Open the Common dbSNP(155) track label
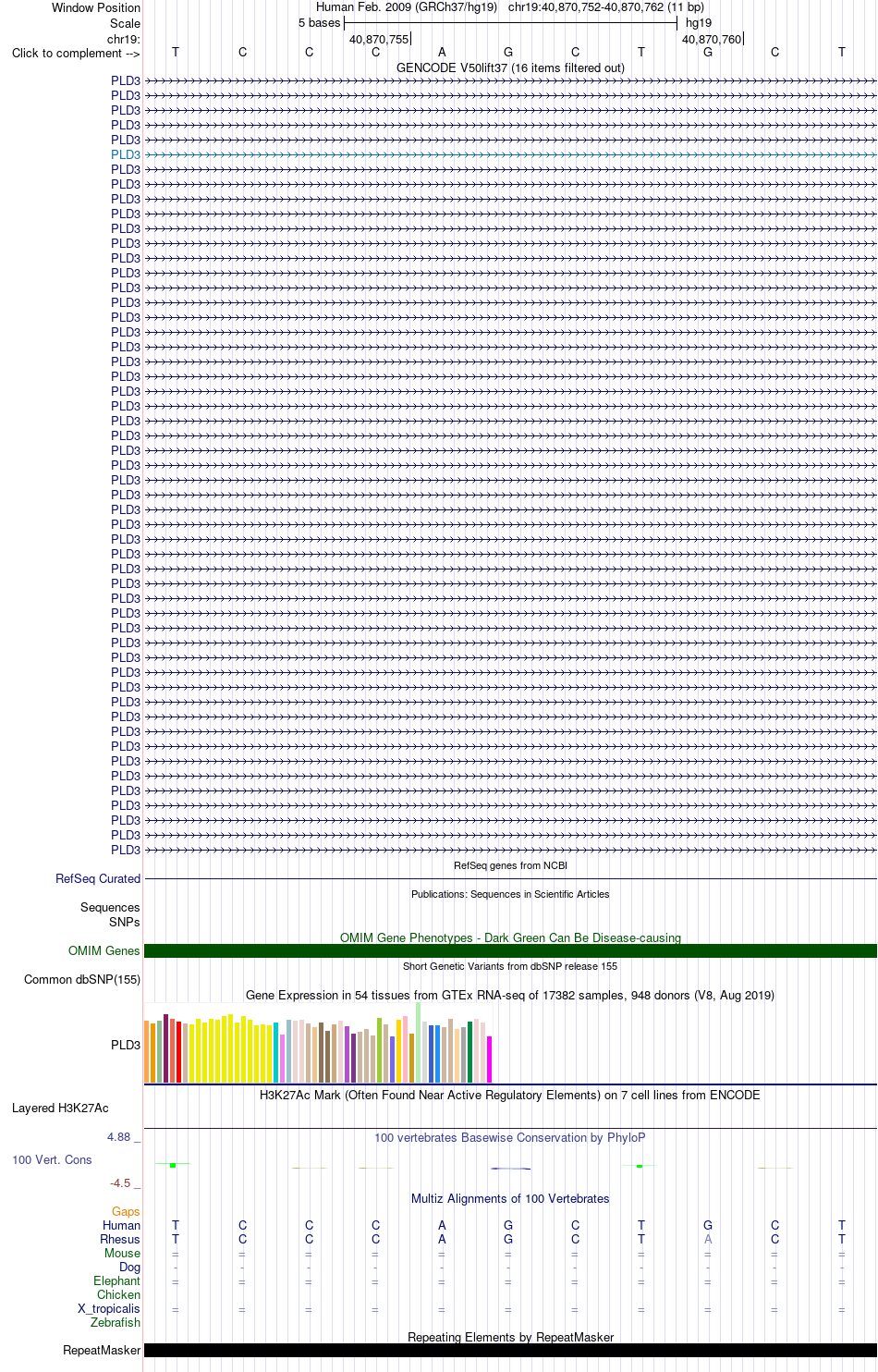The width and height of the screenshot is (878, 1372). (82, 979)
